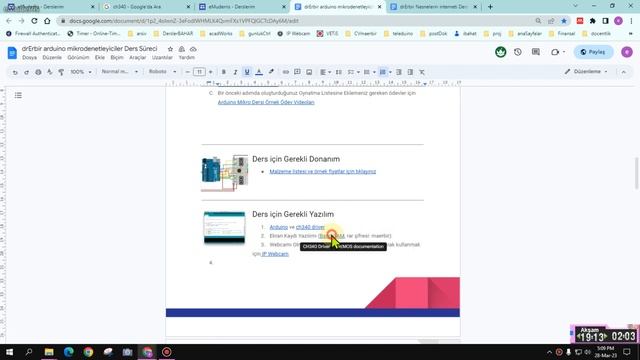Open the Dosya menu

pyautogui.click(x=29, y=58)
